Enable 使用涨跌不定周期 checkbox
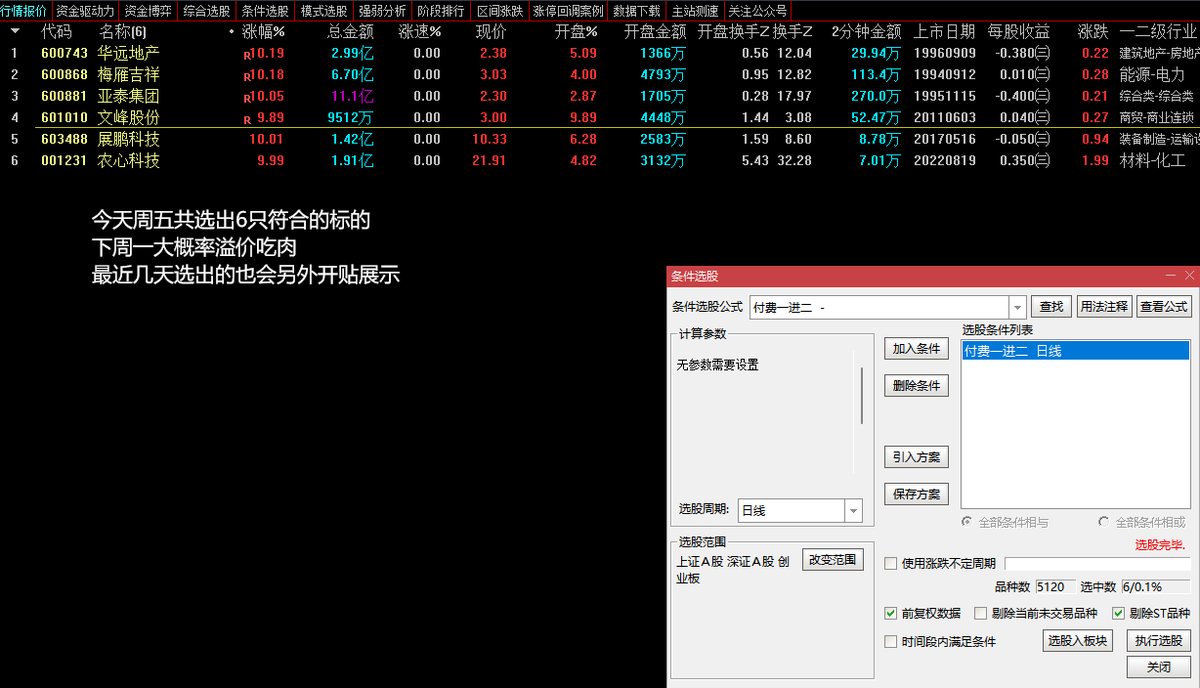Screen dimensions: 1200x688 (x=891, y=564)
